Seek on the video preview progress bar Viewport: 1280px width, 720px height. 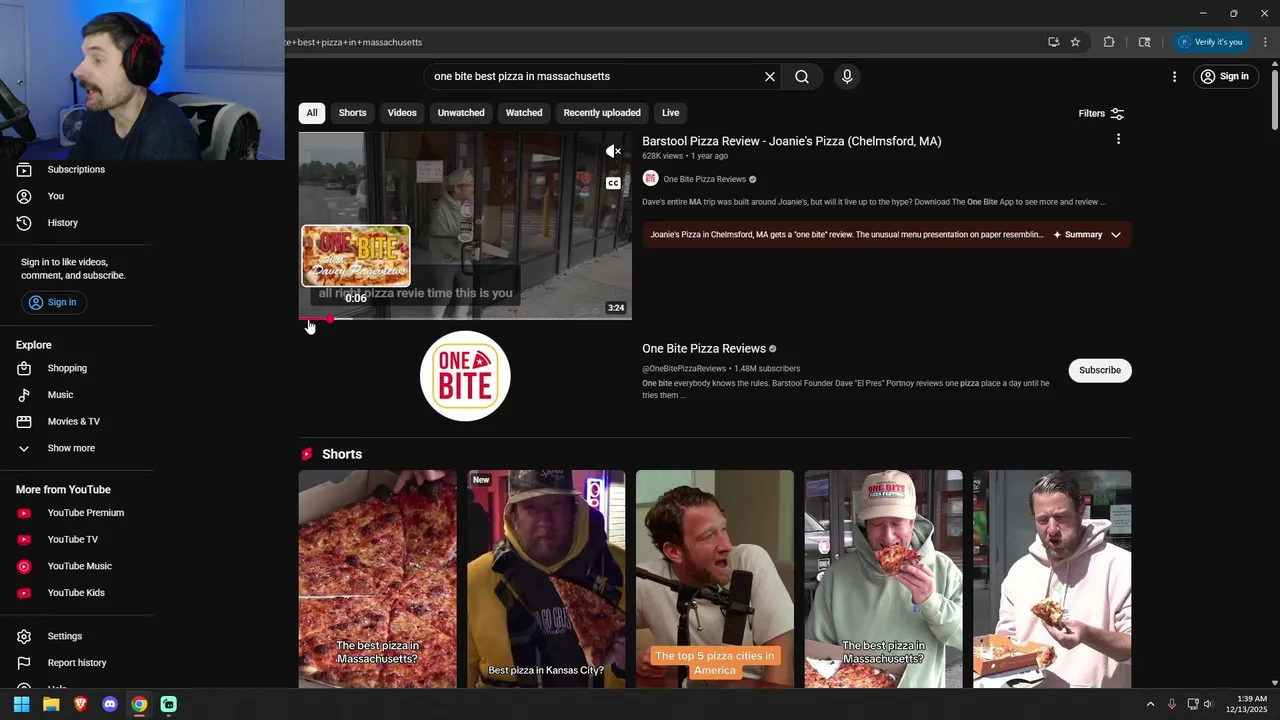[x=465, y=319]
